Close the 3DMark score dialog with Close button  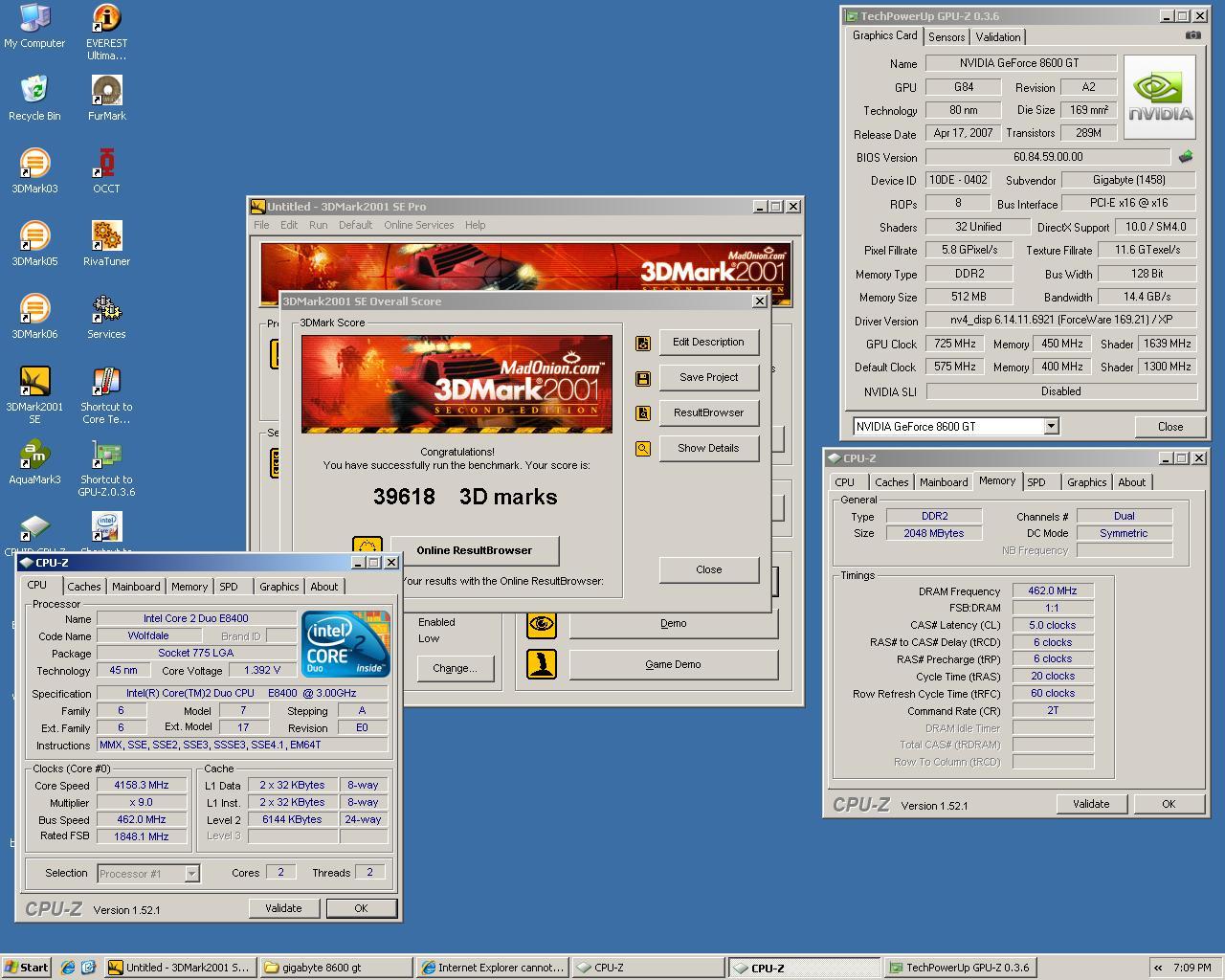pyautogui.click(x=708, y=569)
